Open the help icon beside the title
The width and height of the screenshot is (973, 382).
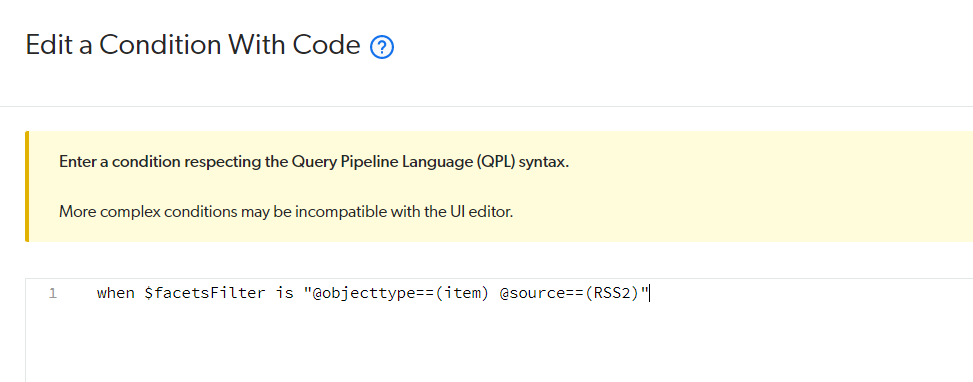382,47
